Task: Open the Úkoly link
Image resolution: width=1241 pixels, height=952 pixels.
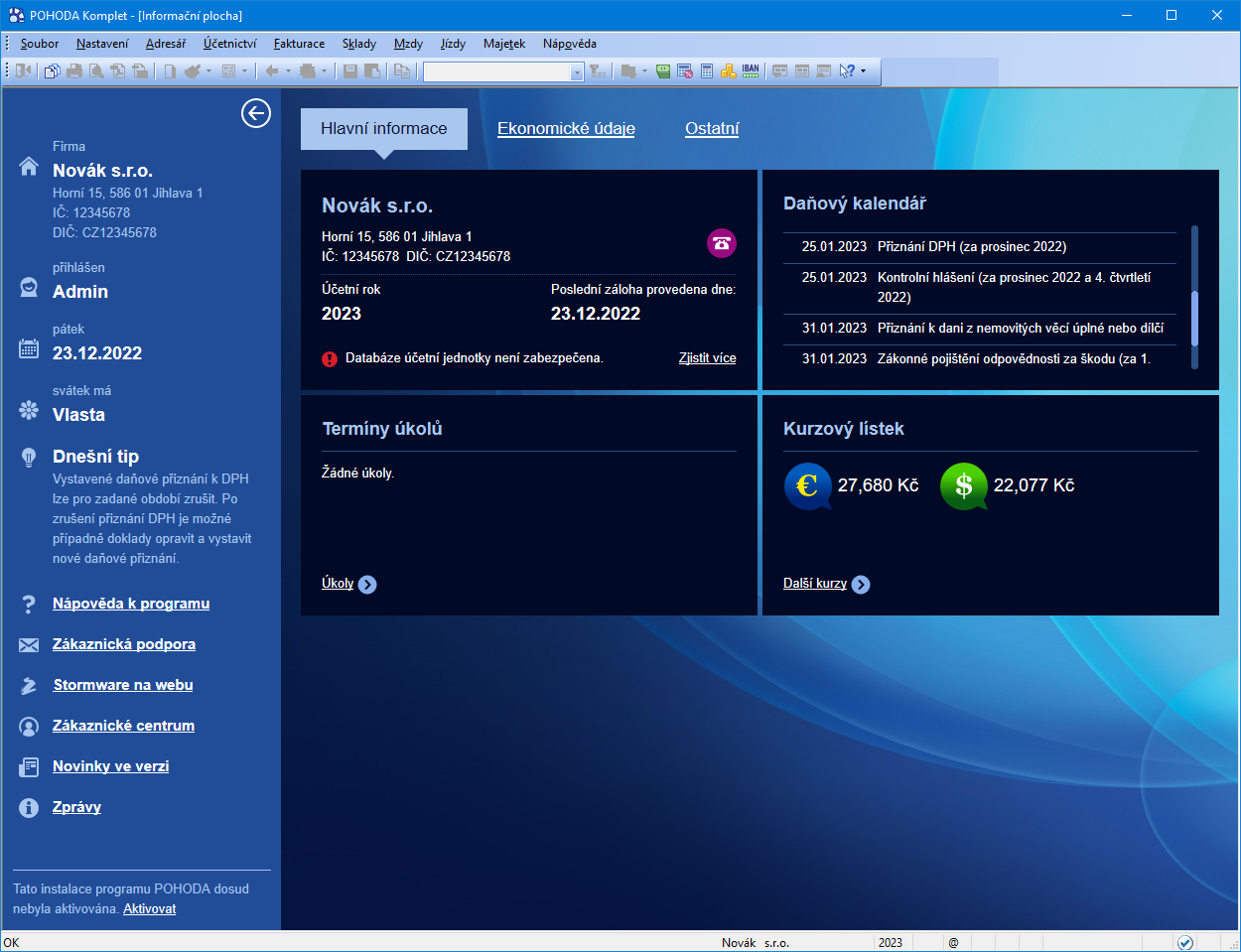Action: pyautogui.click(x=338, y=584)
